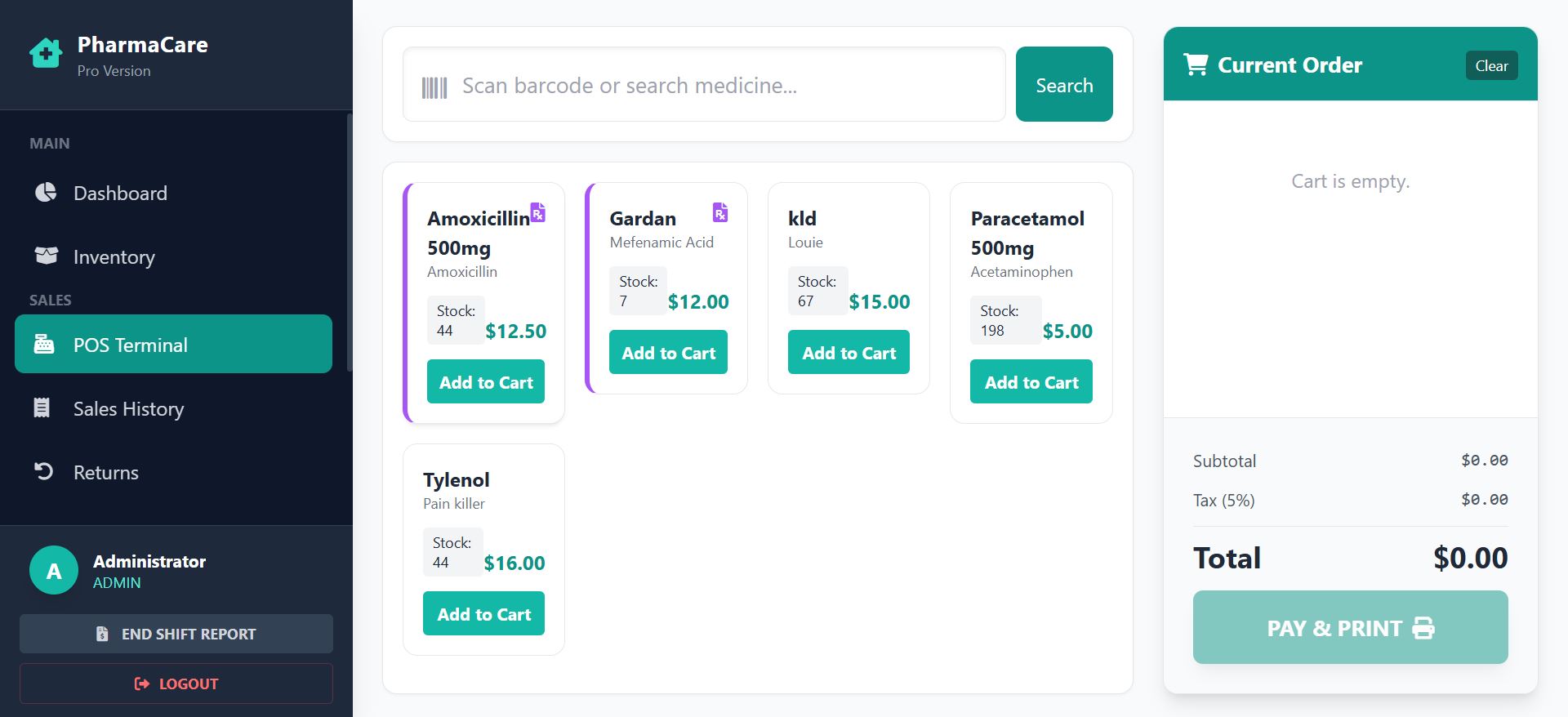Screen dimensions: 1568x717
Task: Click the Amoxicillin price $12.50
Action: click(x=516, y=331)
